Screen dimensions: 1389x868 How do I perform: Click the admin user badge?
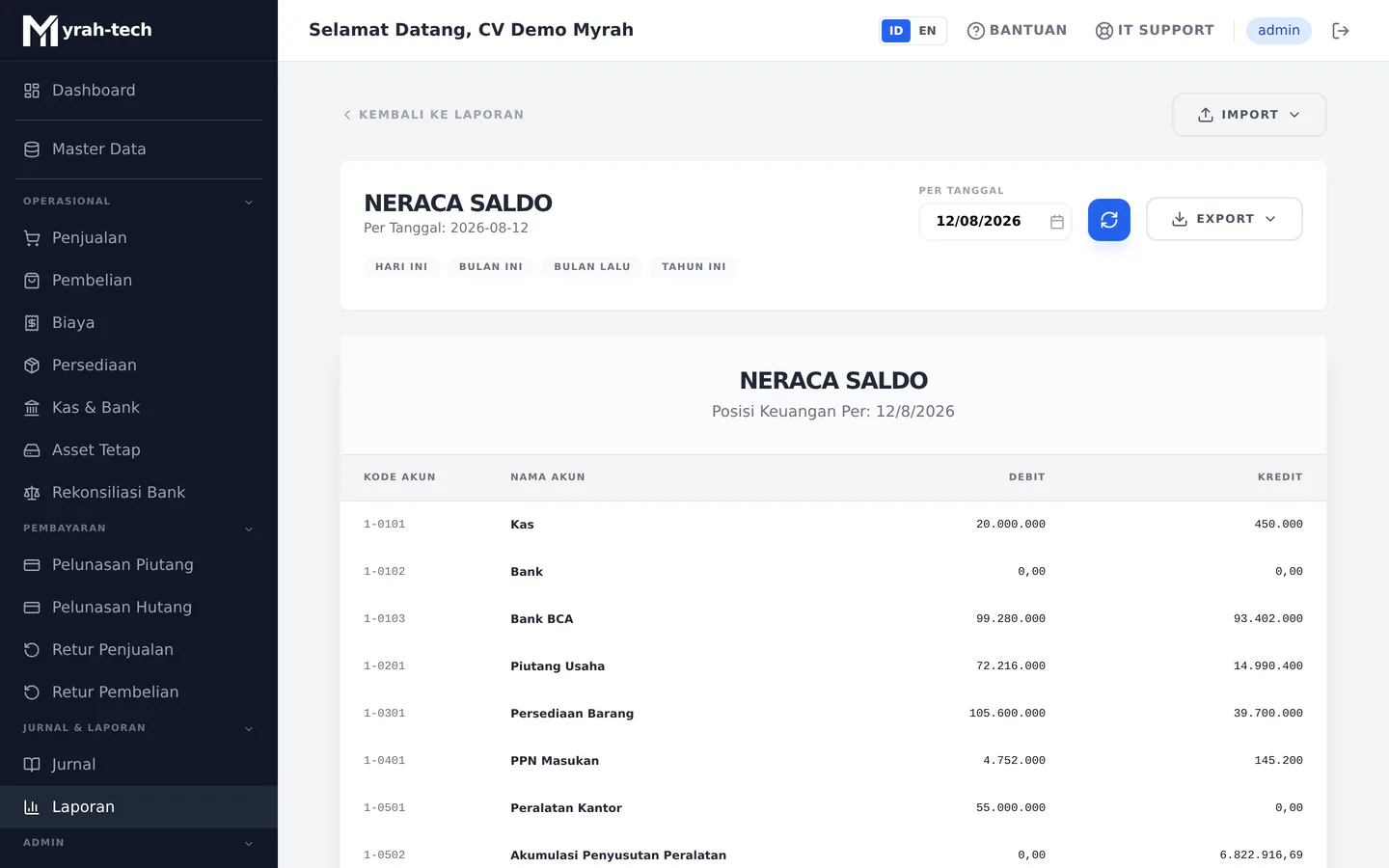click(x=1279, y=31)
